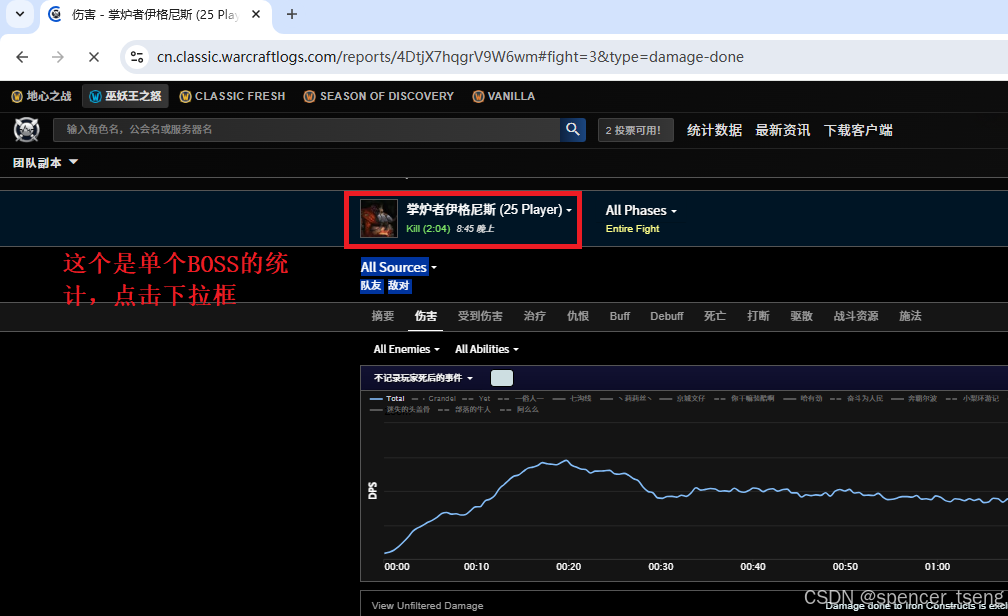This screenshot has width=1008, height=616.
Task: Click the 掌炉者伊格尼斯 boss portrait thumbnail
Action: (379, 219)
